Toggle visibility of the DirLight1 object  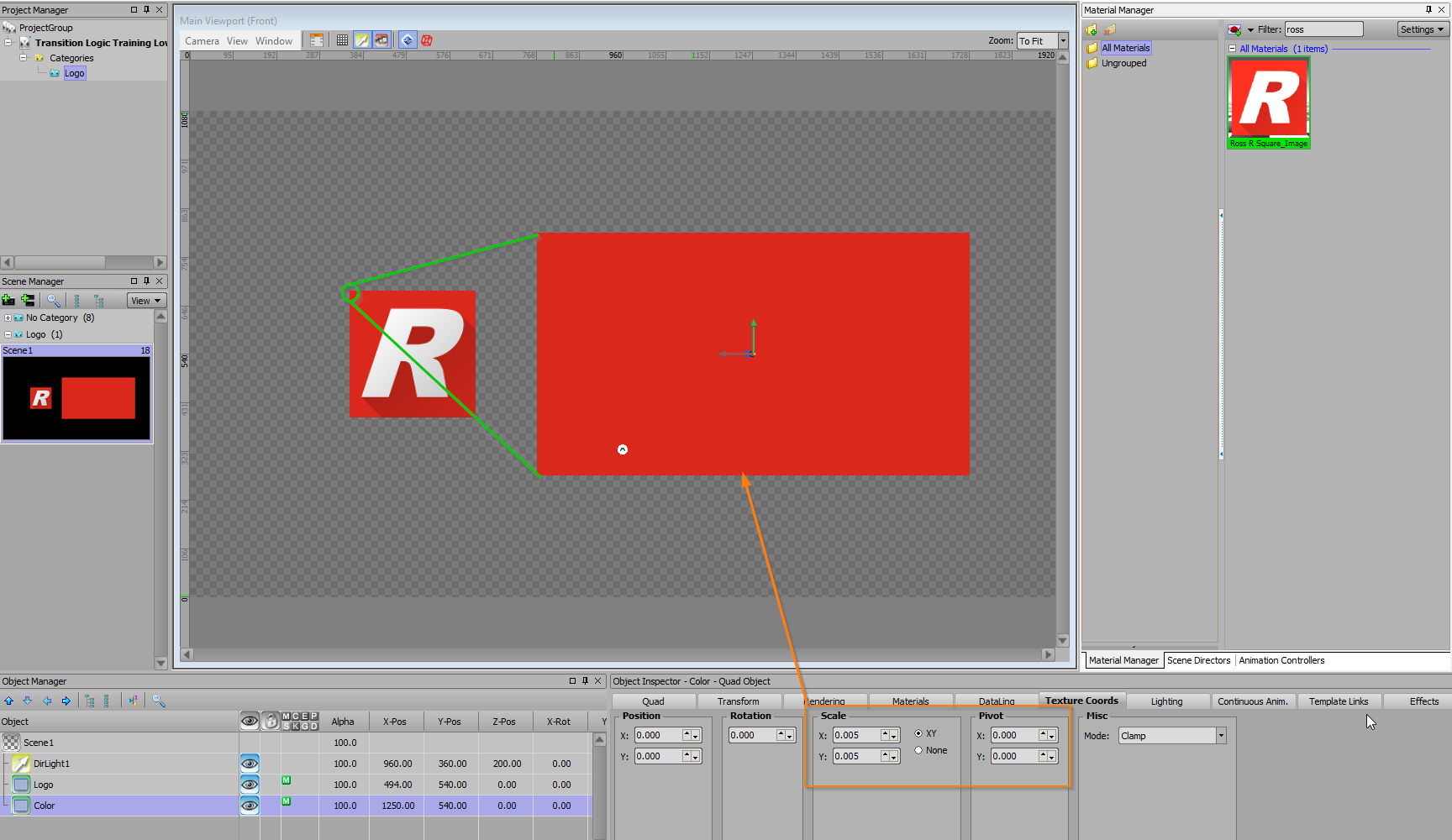tap(250, 764)
